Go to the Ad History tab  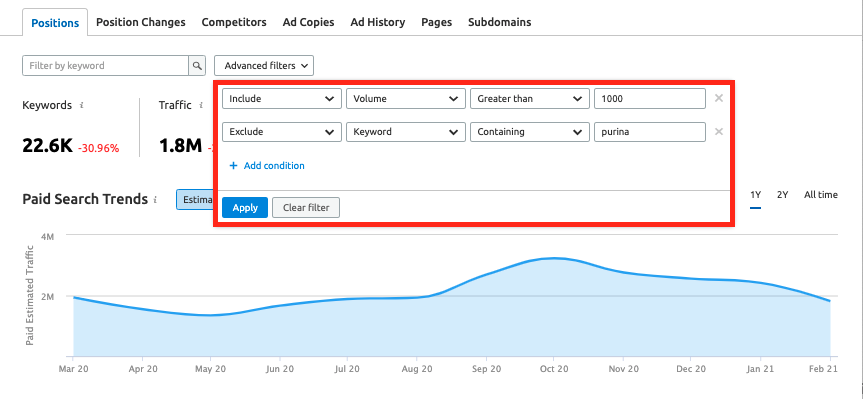tap(378, 22)
